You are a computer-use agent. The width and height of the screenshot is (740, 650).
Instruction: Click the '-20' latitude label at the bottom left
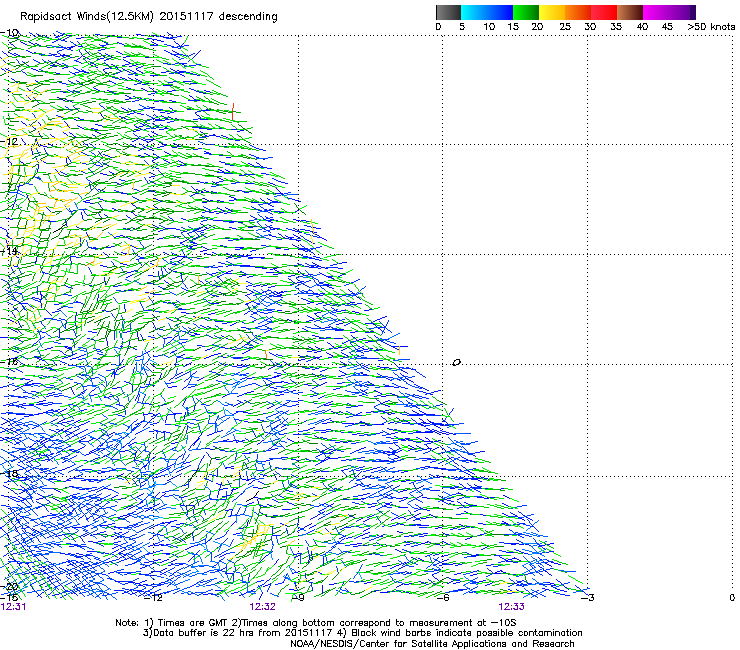coord(9,587)
